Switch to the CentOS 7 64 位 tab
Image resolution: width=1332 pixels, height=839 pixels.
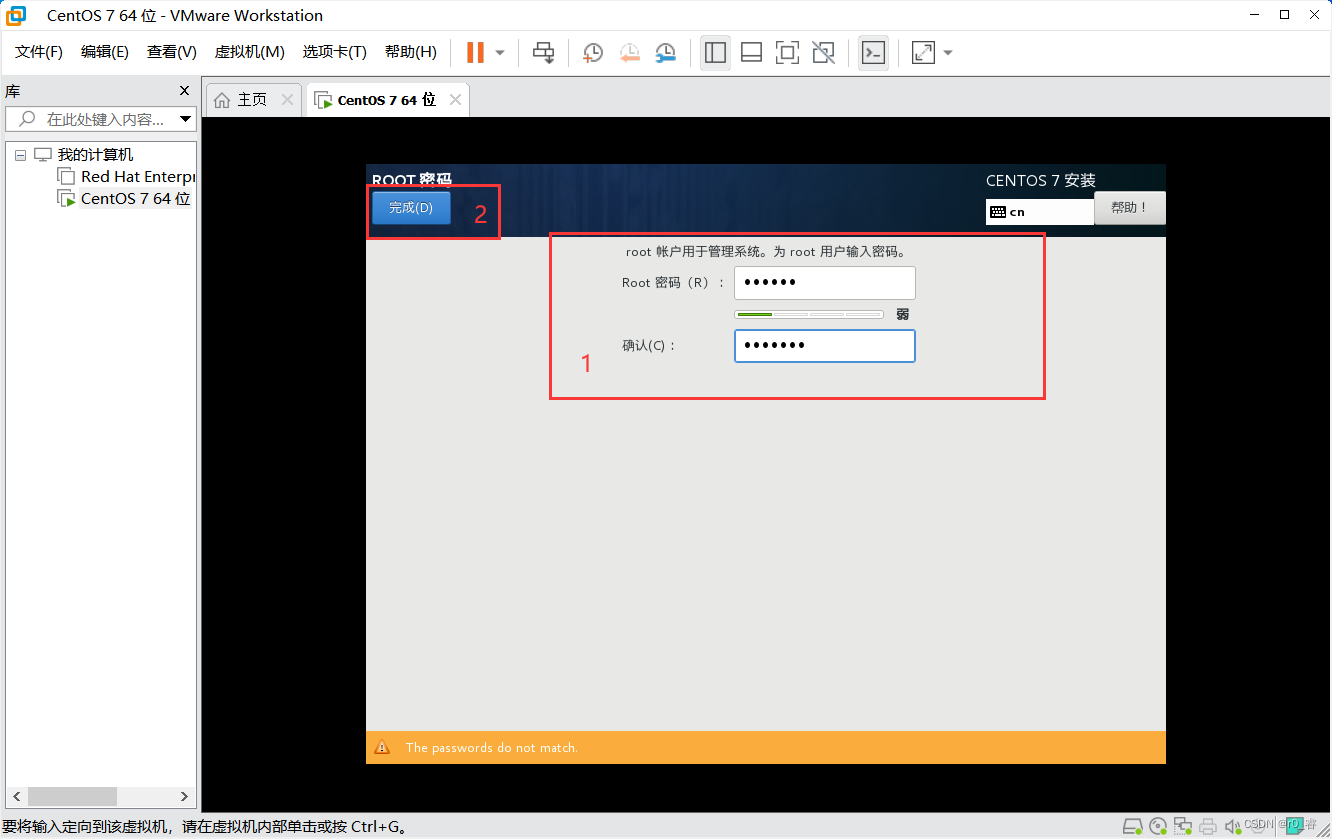point(387,100)
